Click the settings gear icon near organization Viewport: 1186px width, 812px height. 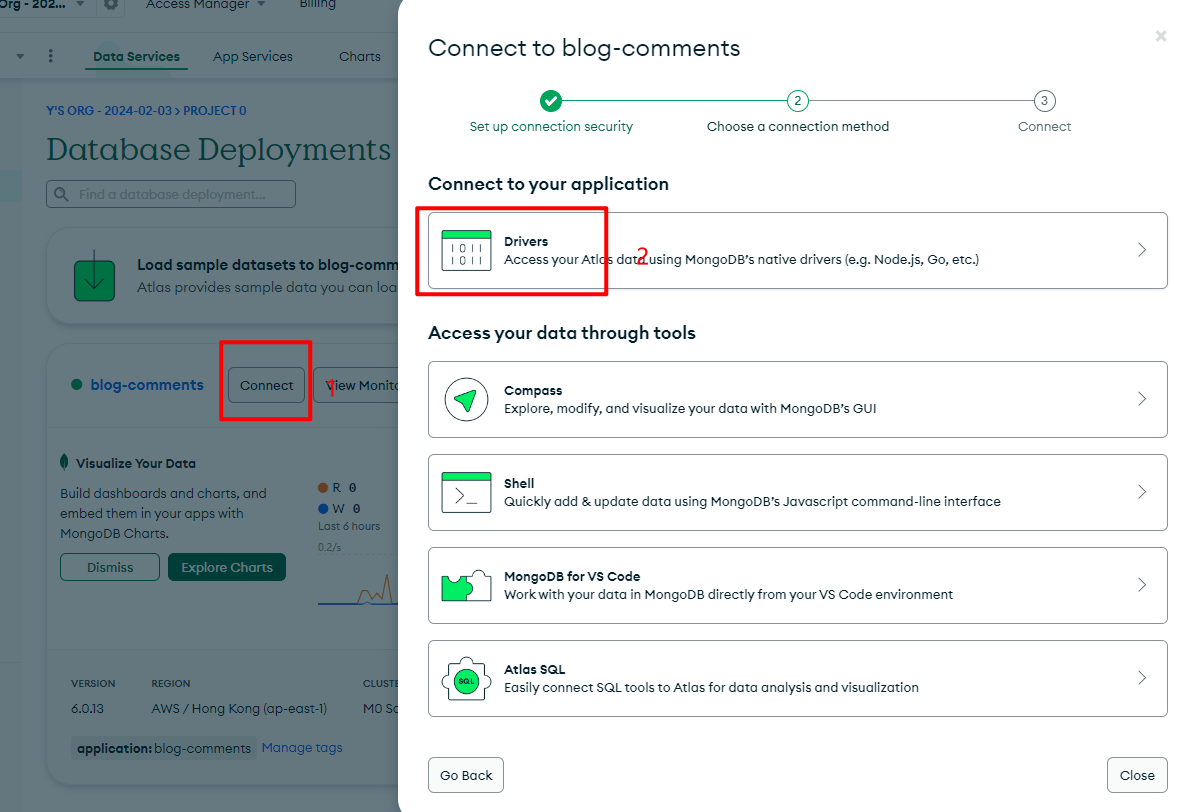click(x=111, y=5)
